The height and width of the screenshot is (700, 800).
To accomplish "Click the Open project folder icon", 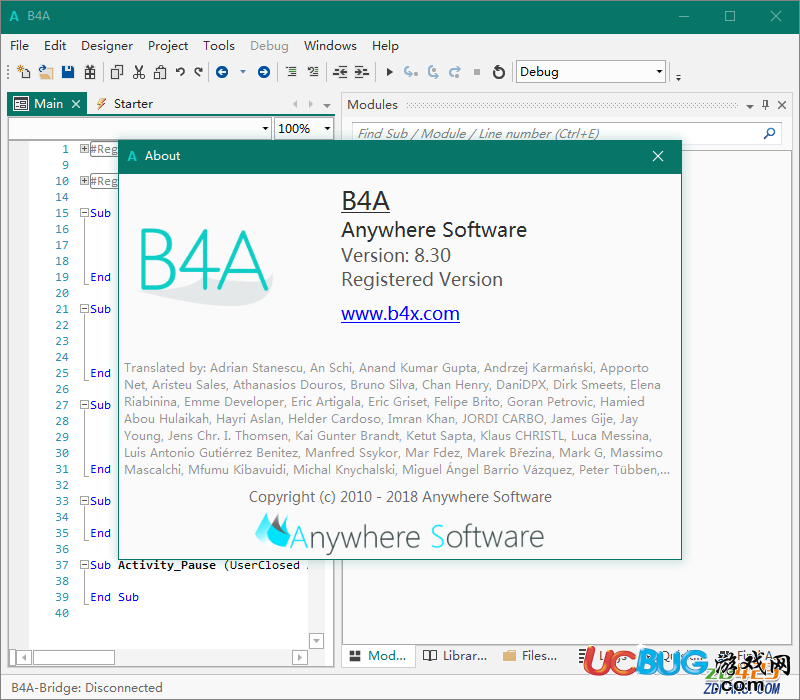I will click(46, 72).
